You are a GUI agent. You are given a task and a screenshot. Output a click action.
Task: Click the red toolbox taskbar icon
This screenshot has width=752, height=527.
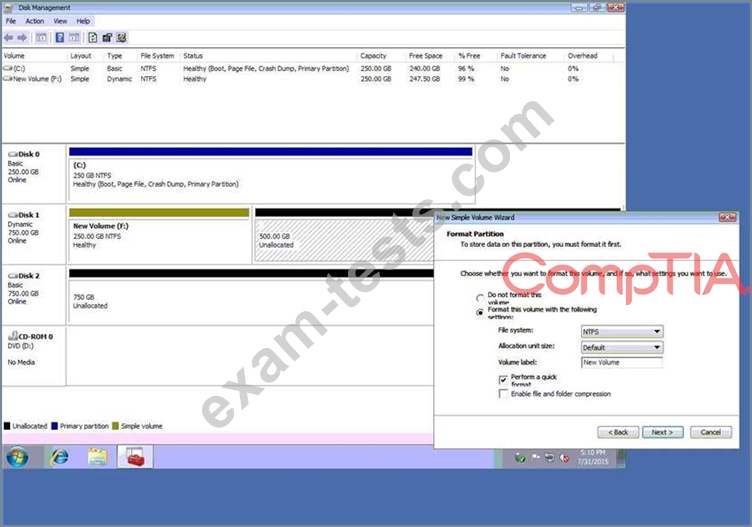click(x=135, y=457)
